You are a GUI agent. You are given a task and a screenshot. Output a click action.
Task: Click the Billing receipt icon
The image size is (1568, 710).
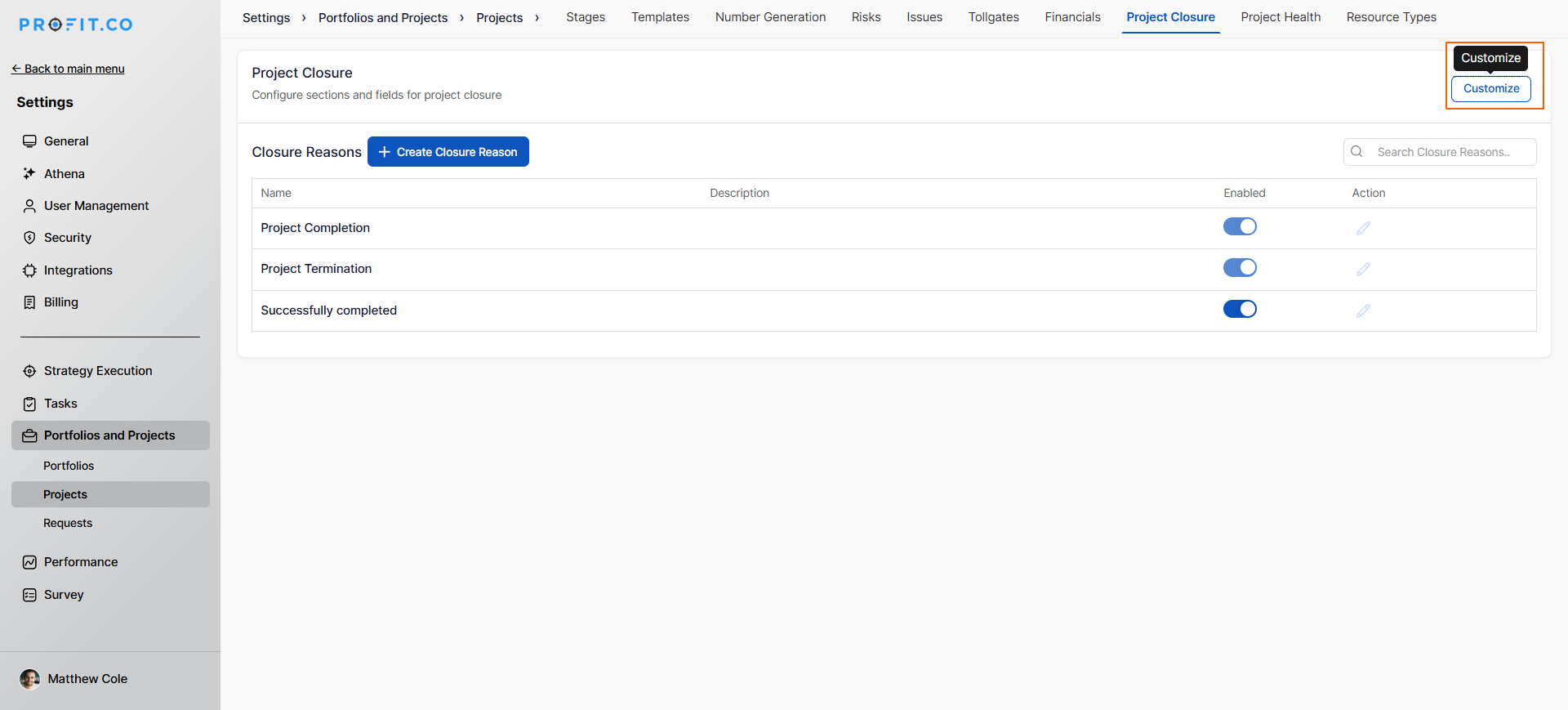[x=29, y=302]
